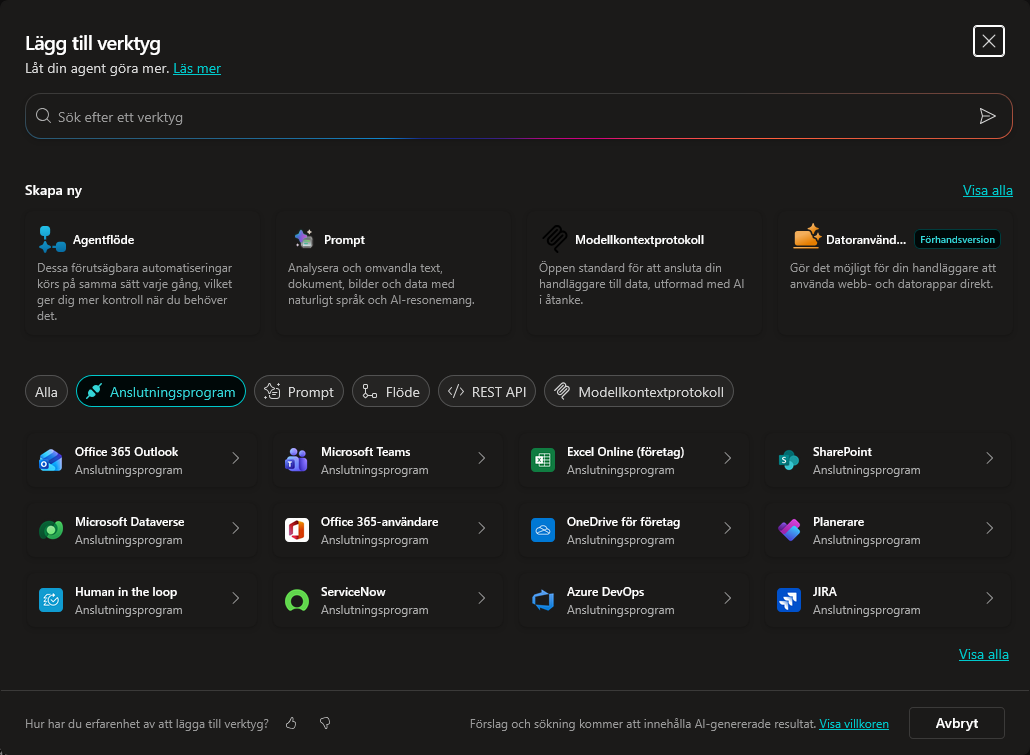Screen dimensions: 1030x755
Task: Click the Excel Online (företag) icon
Action: point(543,461)
